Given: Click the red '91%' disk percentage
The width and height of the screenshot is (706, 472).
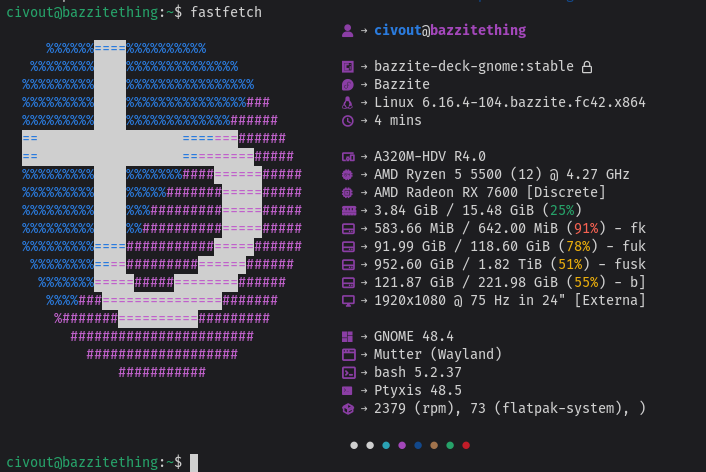Looking at the screenshot, I should coord(586,228).
